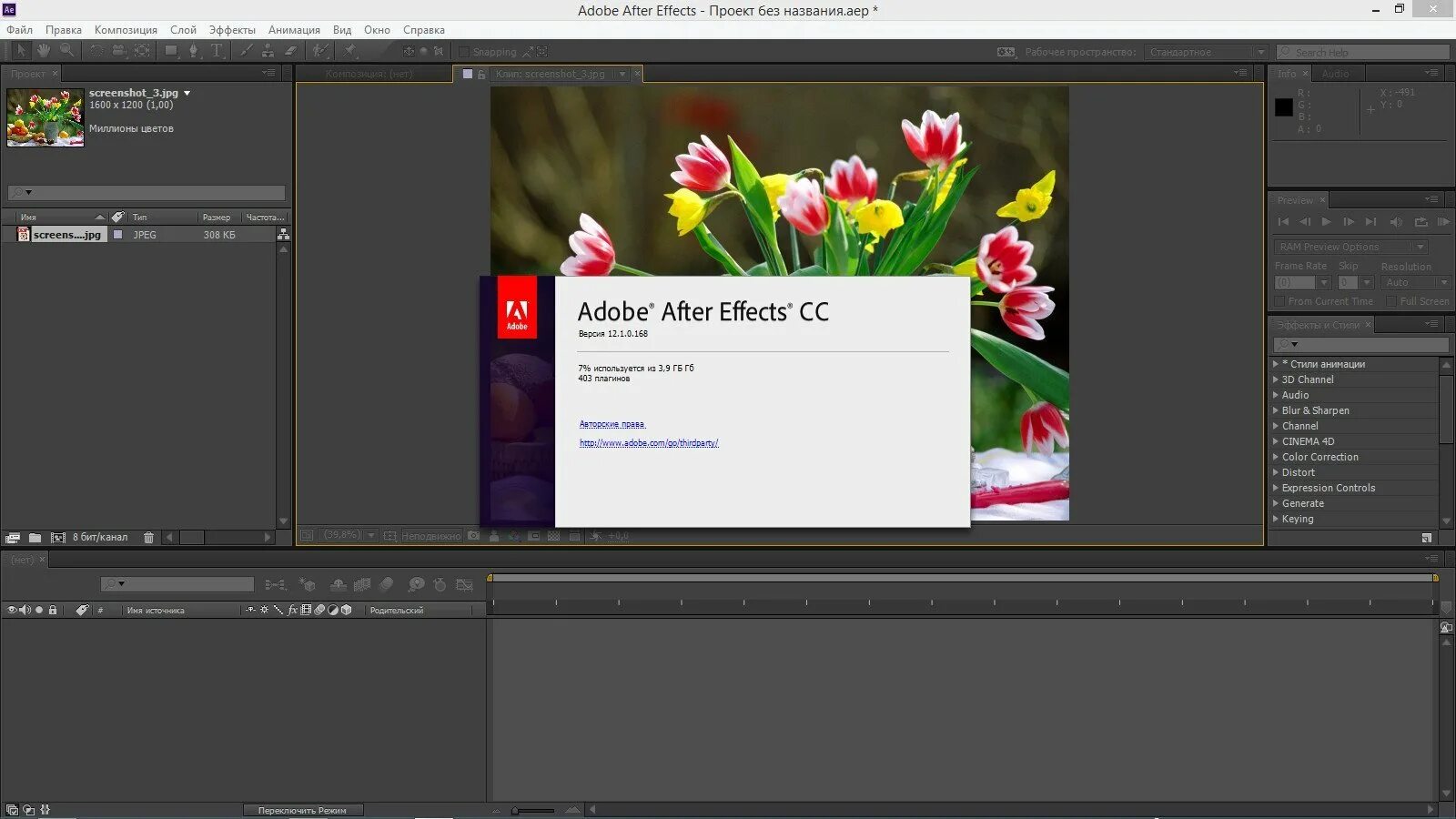Switch to the Композиция: (нет) viewer tab
Screen dimensions: 1456x819
tap(369, 74)
